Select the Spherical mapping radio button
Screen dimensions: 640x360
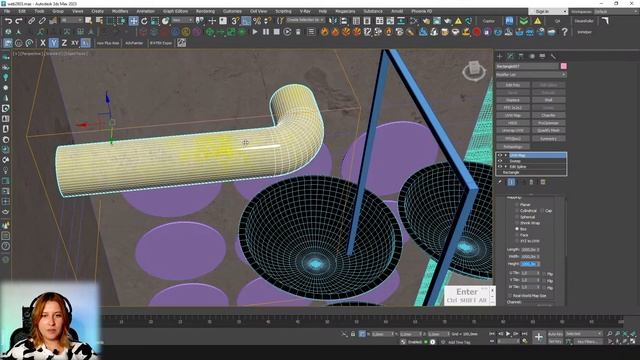pos(517,217)
